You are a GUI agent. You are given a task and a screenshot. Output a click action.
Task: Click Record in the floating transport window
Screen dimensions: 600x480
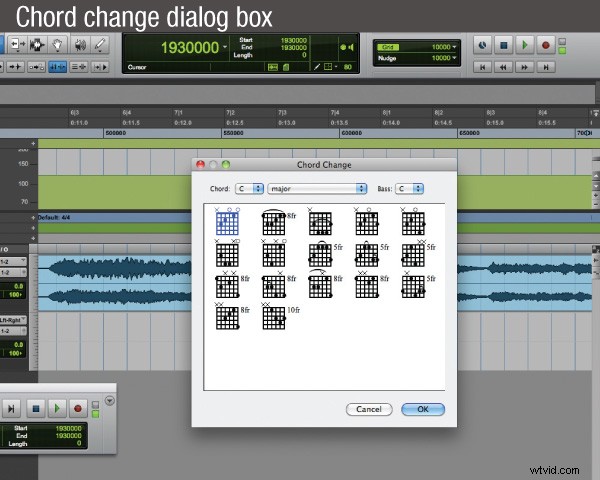click(78, 409)
